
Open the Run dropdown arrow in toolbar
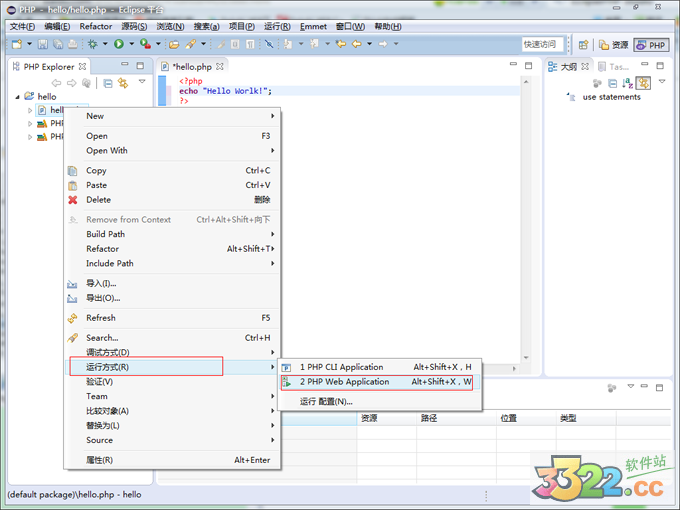[x=131, y=45]
